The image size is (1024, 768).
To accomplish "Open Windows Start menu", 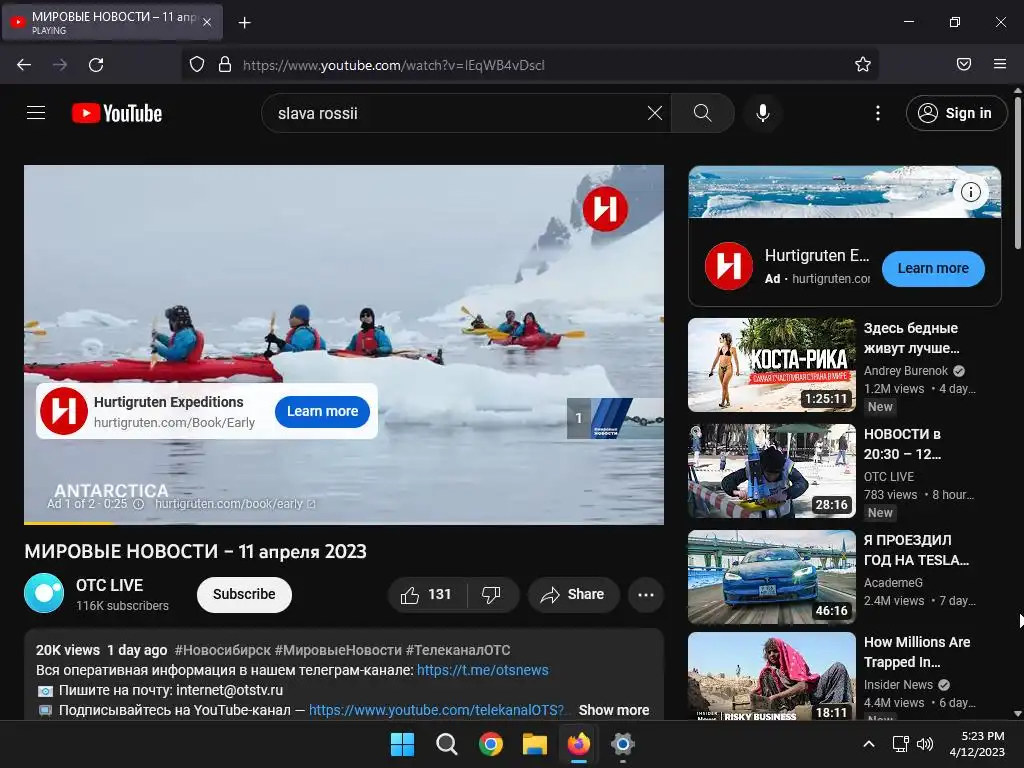I will pos(402,744).
